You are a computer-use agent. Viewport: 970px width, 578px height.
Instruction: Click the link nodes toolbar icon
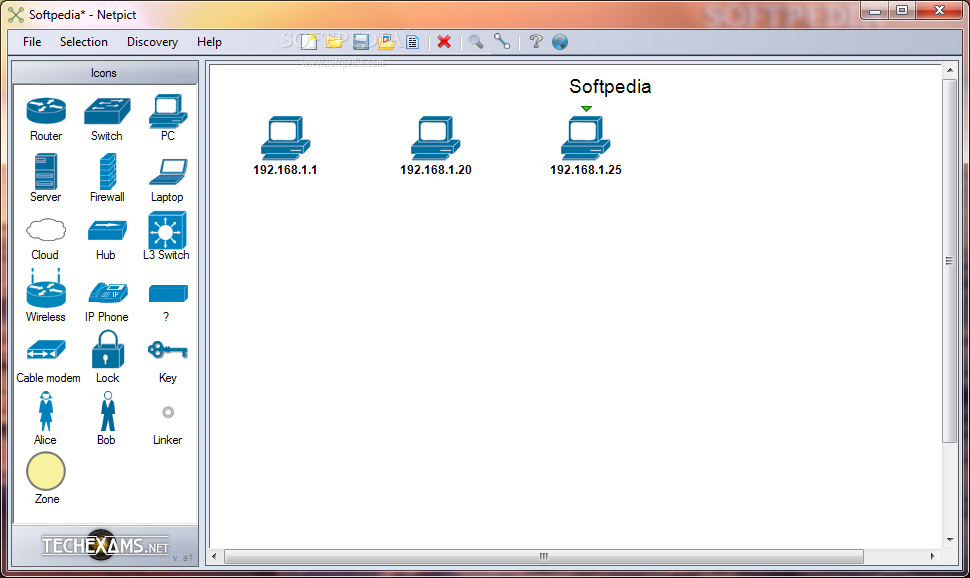(x=502, y=41)
